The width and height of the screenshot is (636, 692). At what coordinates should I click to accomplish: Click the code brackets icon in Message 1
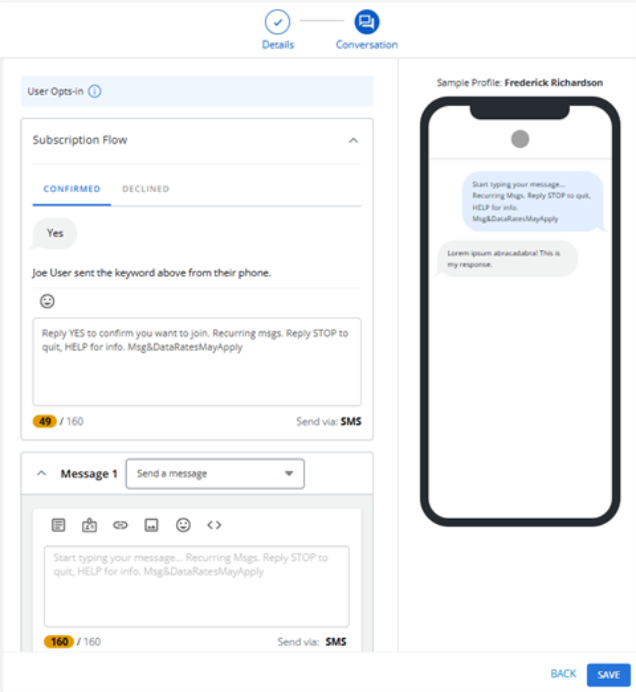click(x=214, y=525)
